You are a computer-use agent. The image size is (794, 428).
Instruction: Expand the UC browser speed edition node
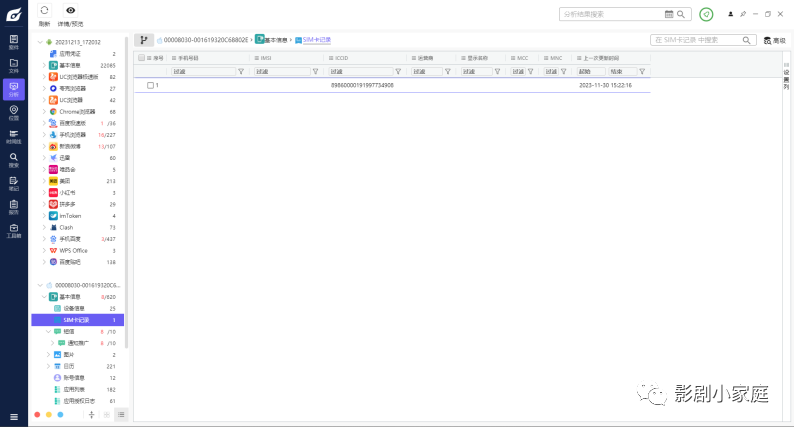pyautogui.click(x=44, y=77)
